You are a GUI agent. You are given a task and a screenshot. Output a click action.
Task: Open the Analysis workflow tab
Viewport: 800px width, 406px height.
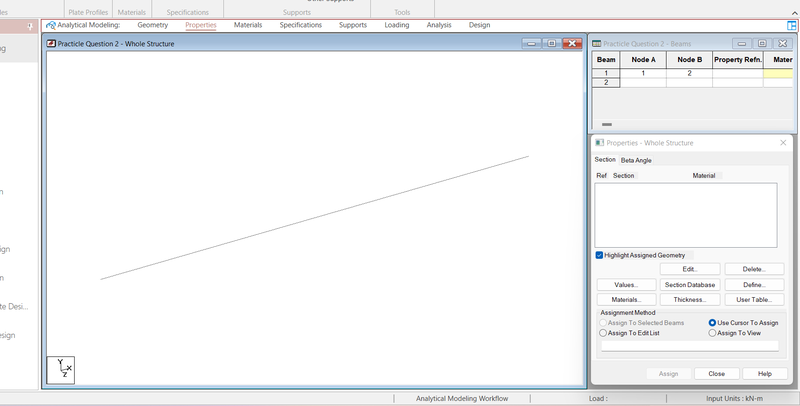(x=439, y=25)
